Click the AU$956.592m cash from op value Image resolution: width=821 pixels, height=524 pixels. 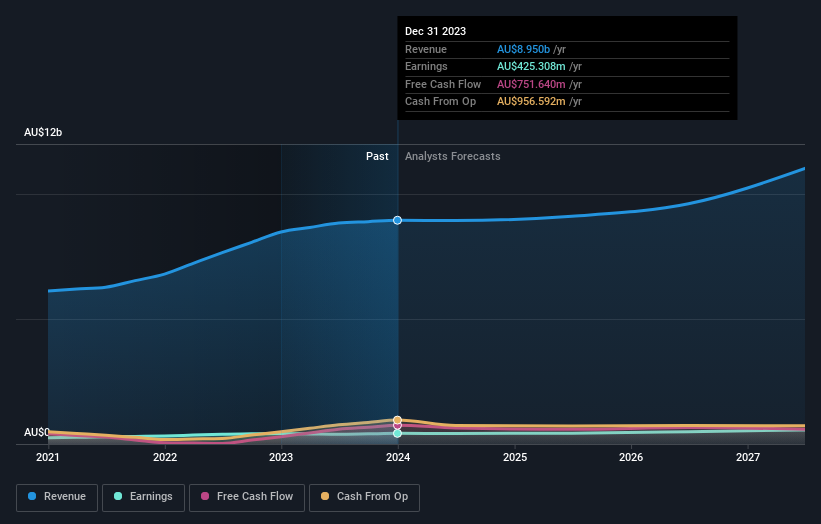pos(531,102)
